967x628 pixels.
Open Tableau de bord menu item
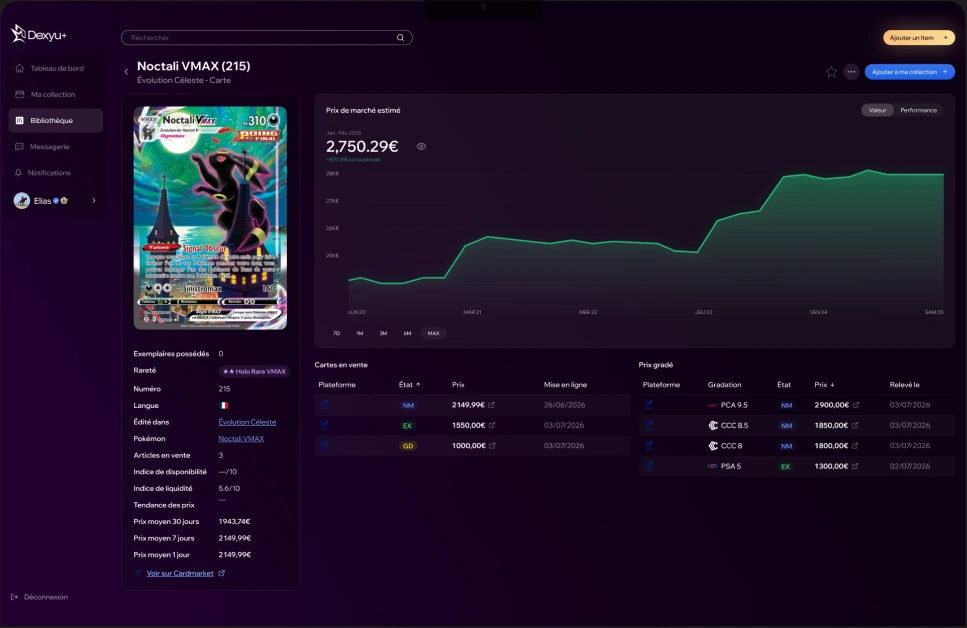click(x=56, y=68)
